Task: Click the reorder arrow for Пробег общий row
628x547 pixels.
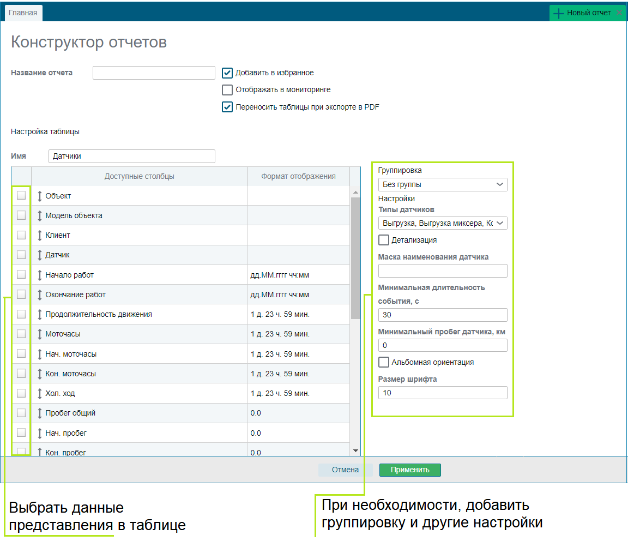Action: point(39,413)
